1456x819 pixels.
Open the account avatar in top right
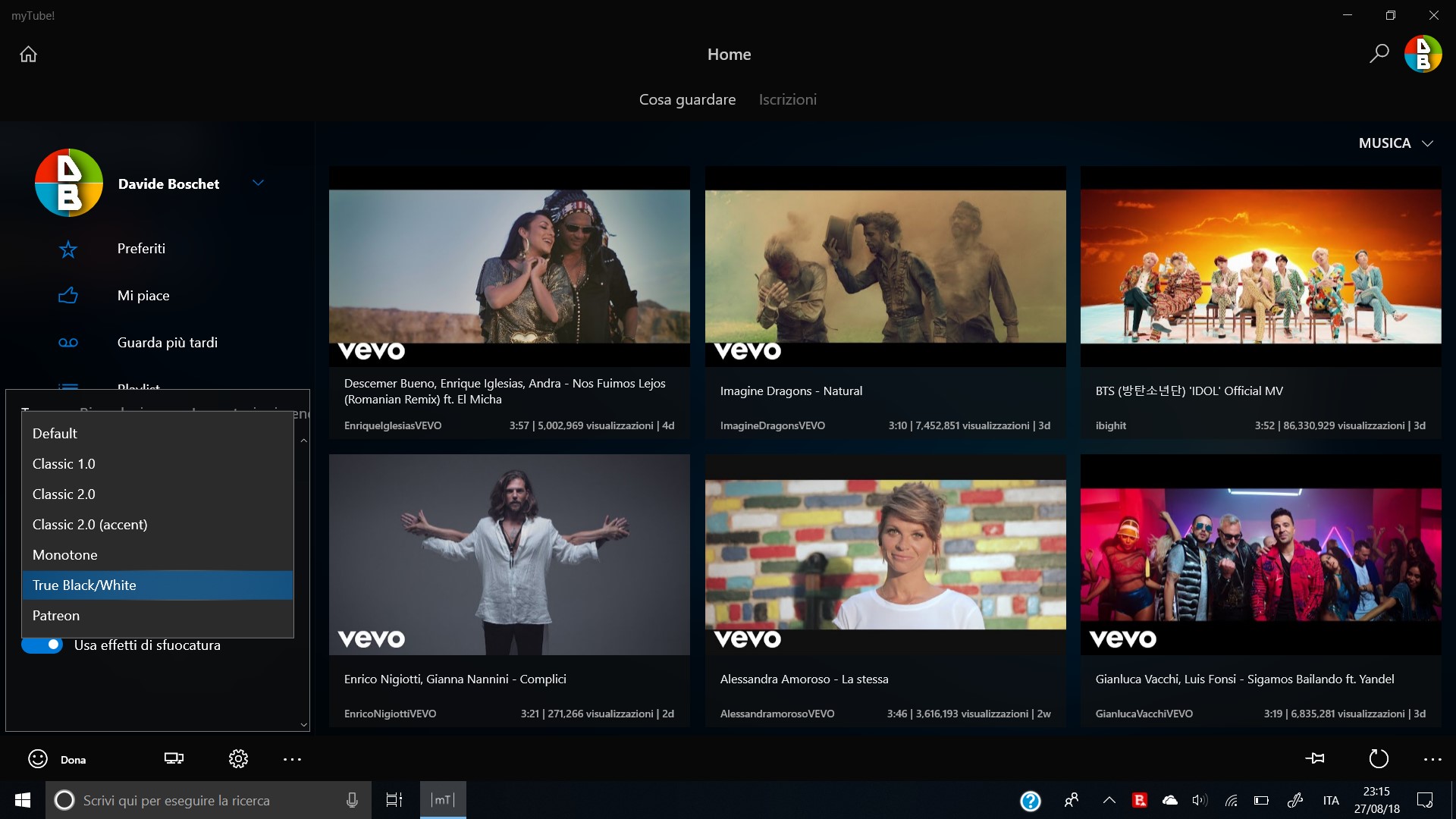pos(1423,54)
